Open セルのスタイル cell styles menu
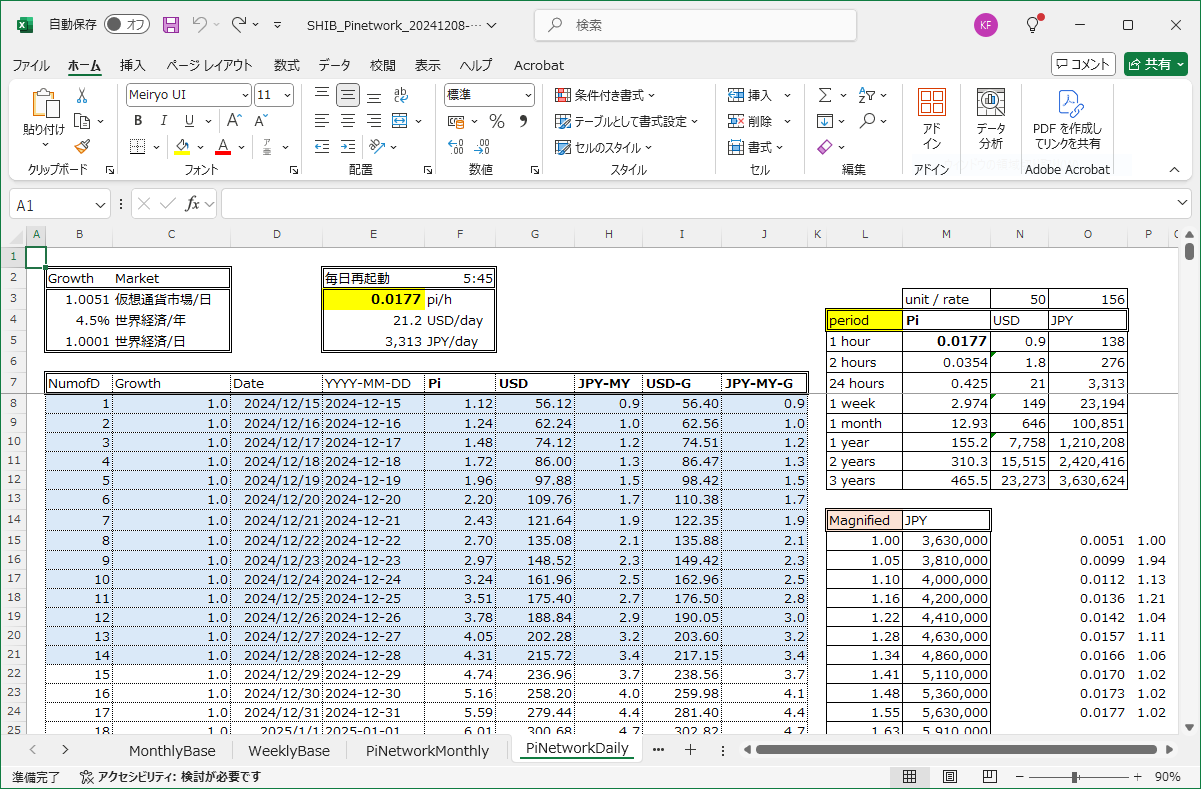This screenshot has height=789, width=1201. tap(605, 147)
